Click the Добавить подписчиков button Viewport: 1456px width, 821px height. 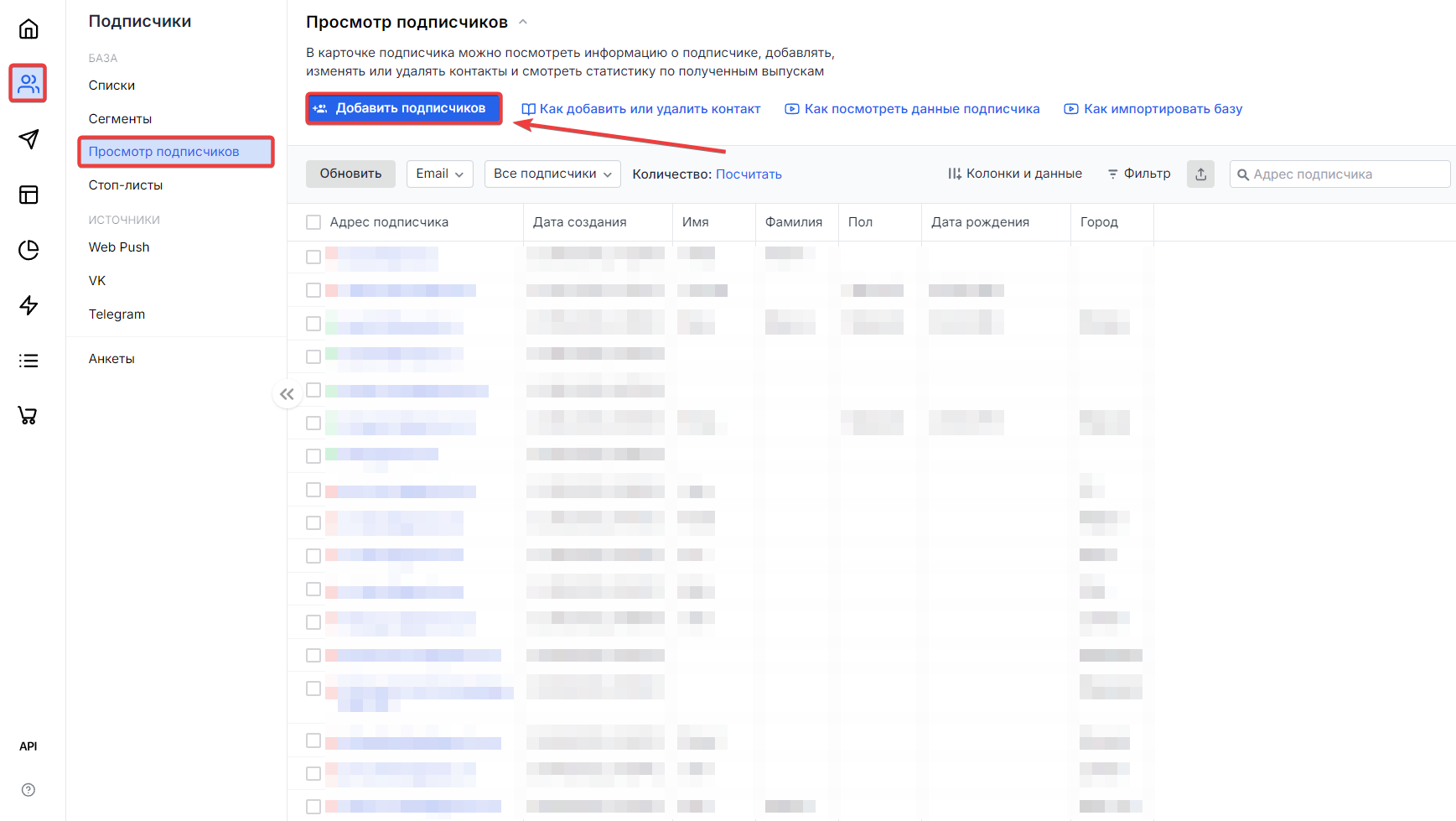click(403, 108)
